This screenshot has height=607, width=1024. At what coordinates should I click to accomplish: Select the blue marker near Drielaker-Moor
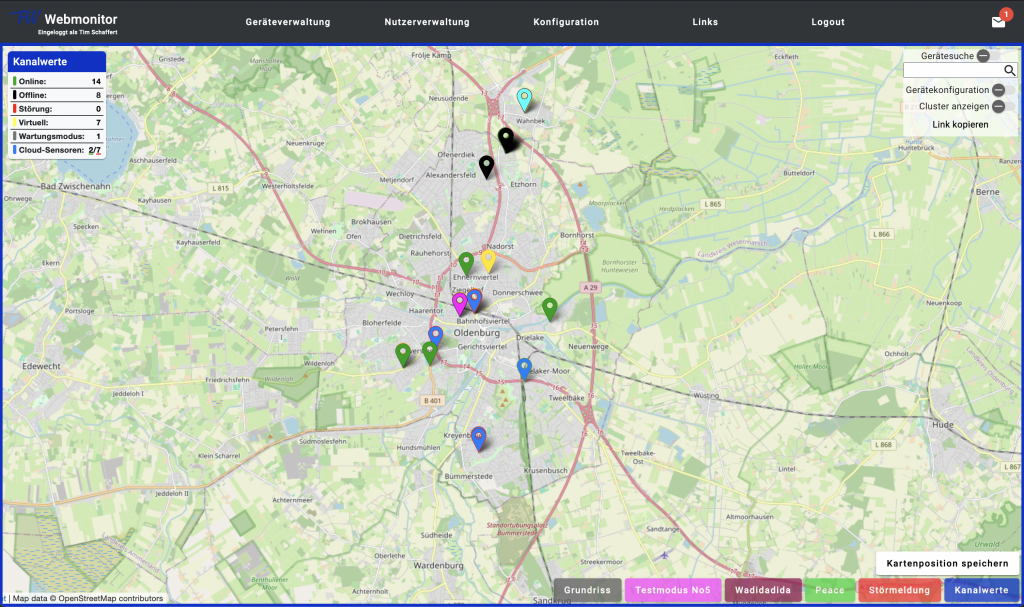pos(525,368)
